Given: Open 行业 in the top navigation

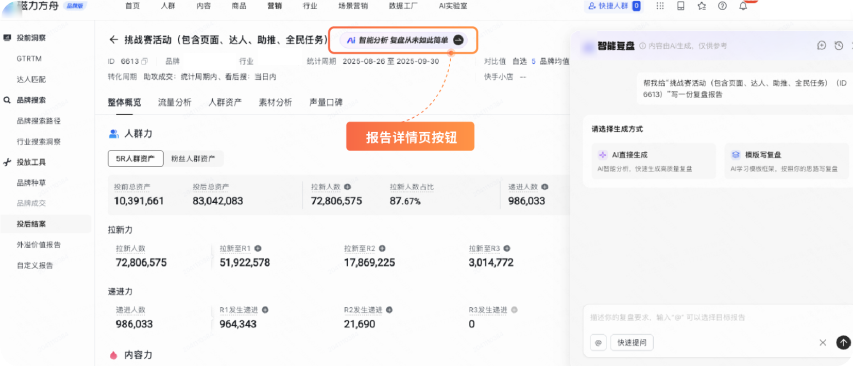Looking at the screenshot, I should click(x=310, y=6).
